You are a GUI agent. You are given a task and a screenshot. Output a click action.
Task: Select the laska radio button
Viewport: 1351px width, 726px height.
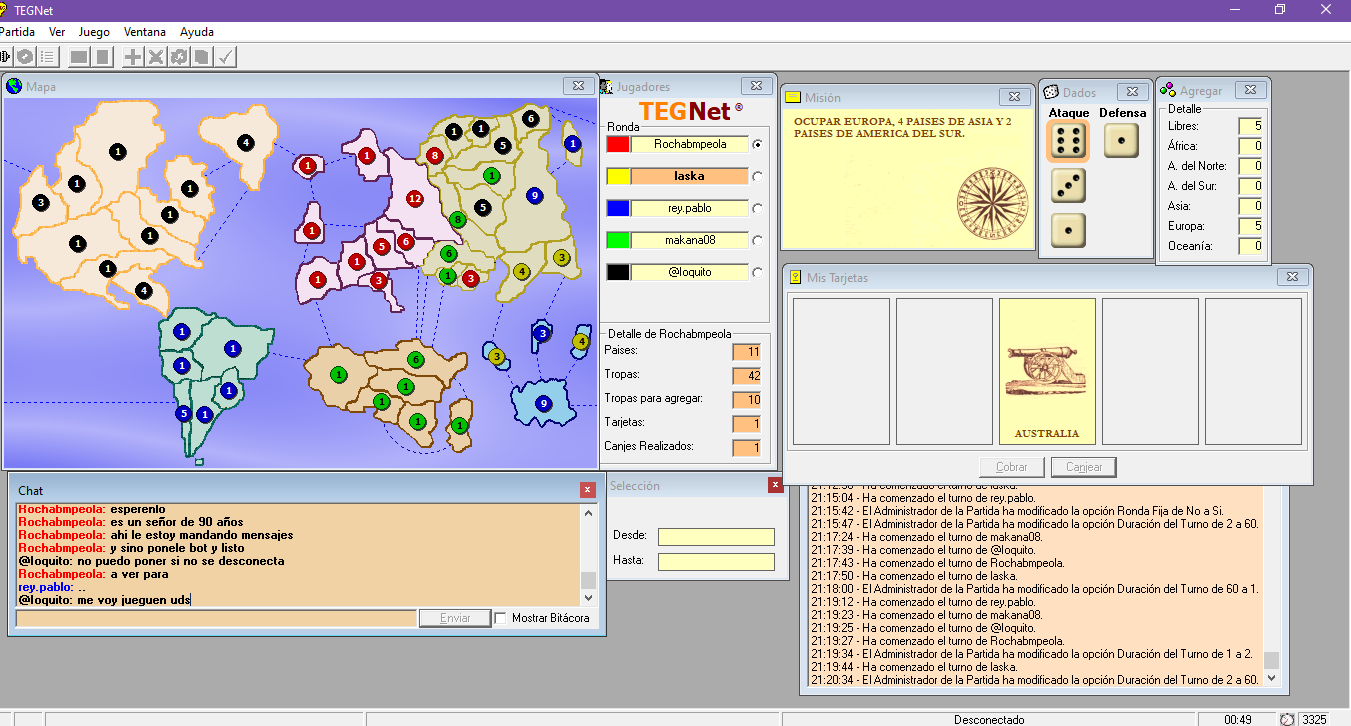(x=757, y=176)
